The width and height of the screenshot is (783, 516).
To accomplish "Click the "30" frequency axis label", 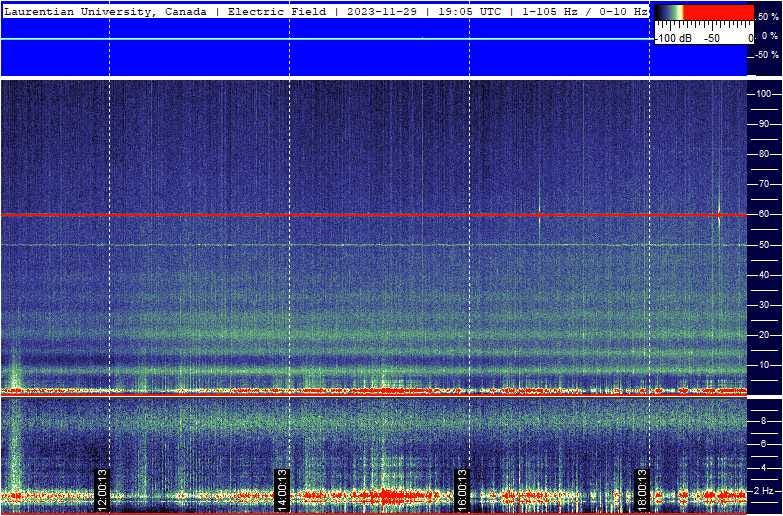I will [x=766, y=305].
